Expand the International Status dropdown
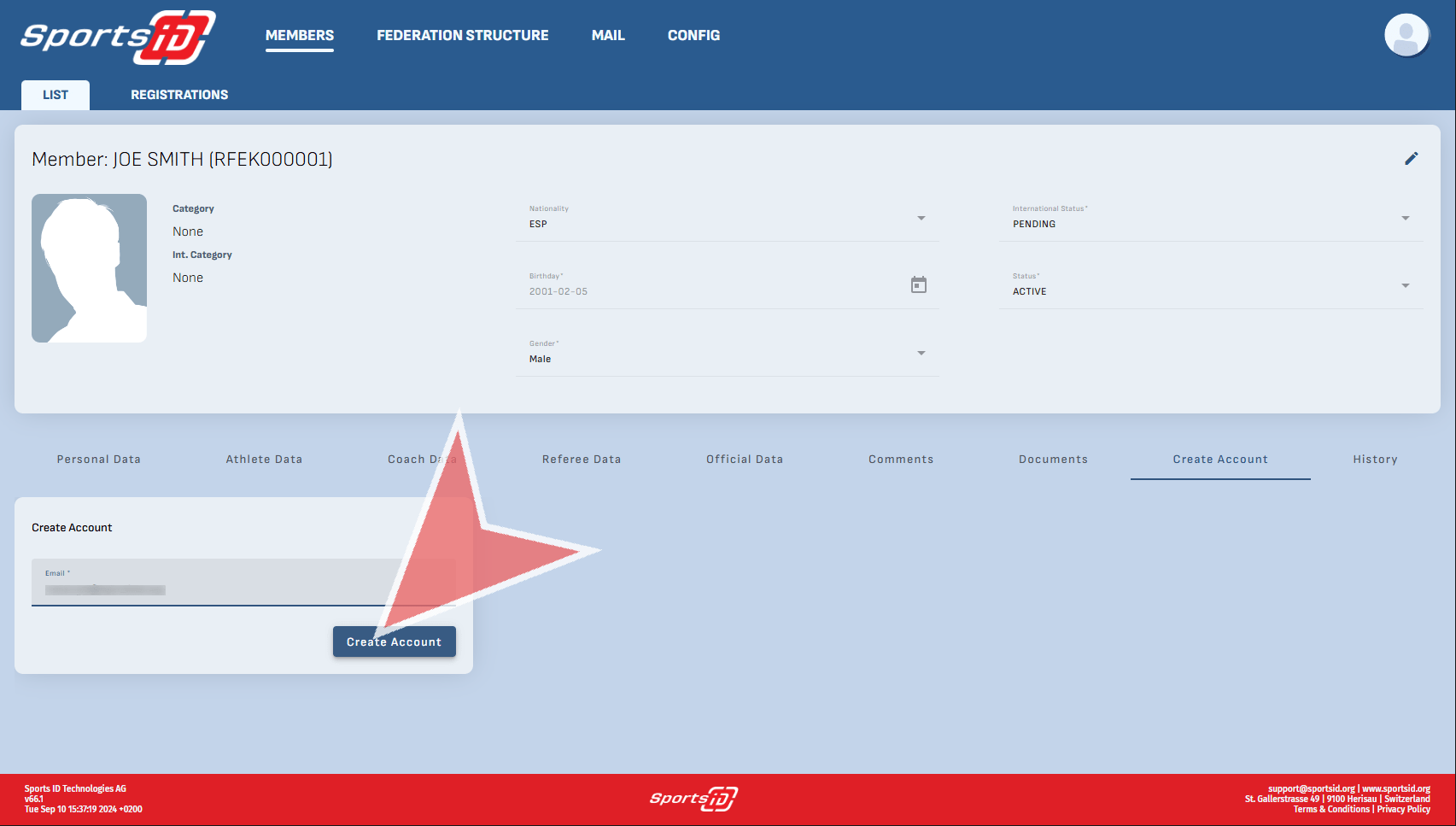 (x=1405, y=219)
